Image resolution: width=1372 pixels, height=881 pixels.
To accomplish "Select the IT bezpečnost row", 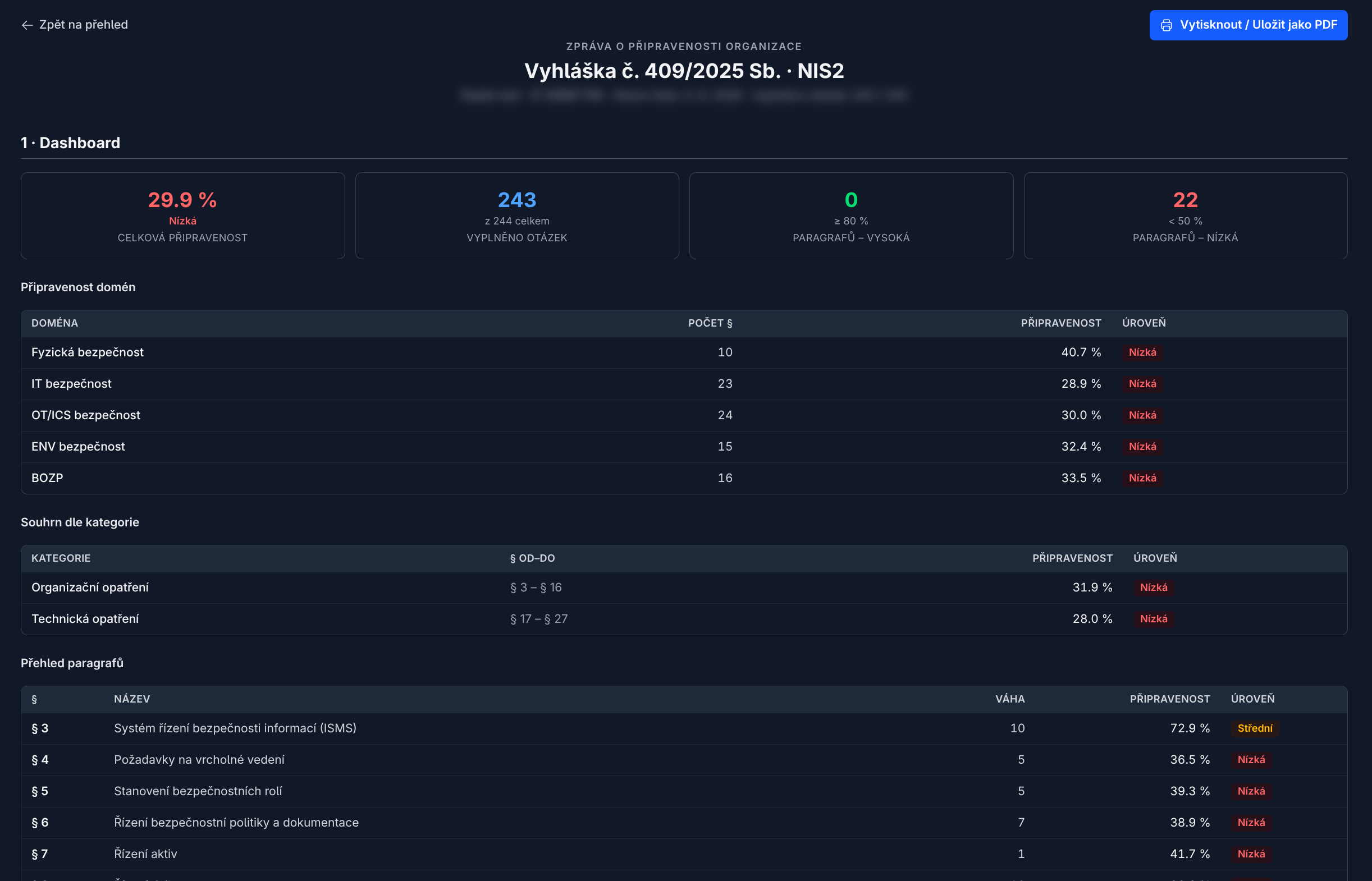I will 684,384.
